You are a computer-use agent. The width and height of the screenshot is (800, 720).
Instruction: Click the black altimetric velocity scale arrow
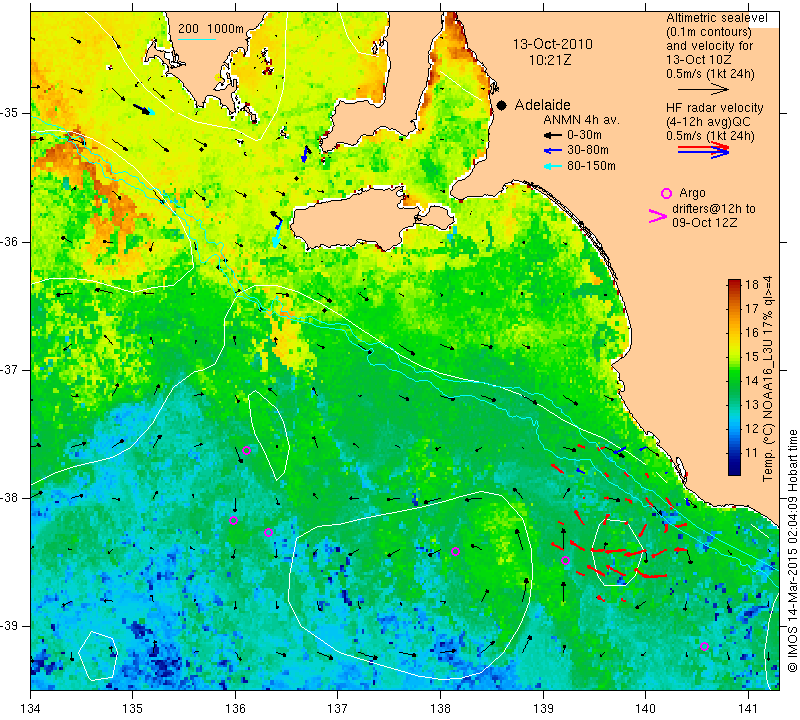703,89
